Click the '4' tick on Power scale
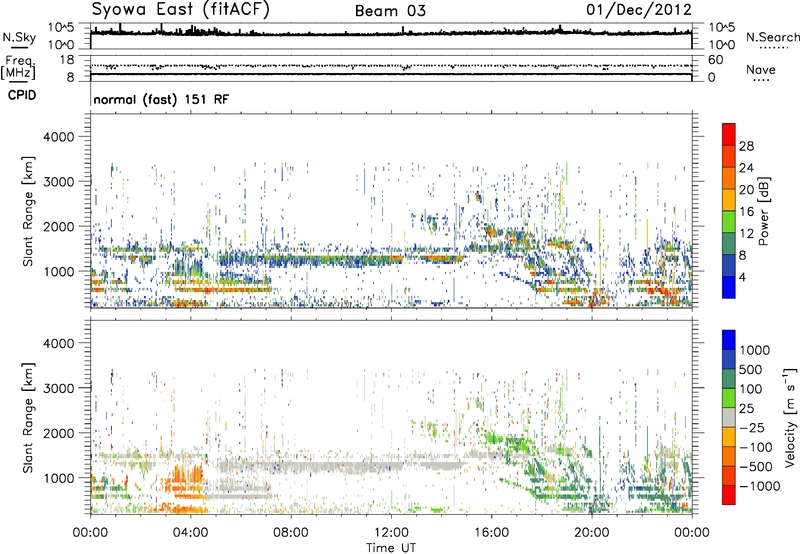The width and height of the screenshot is (800, 554). point(742,277)
